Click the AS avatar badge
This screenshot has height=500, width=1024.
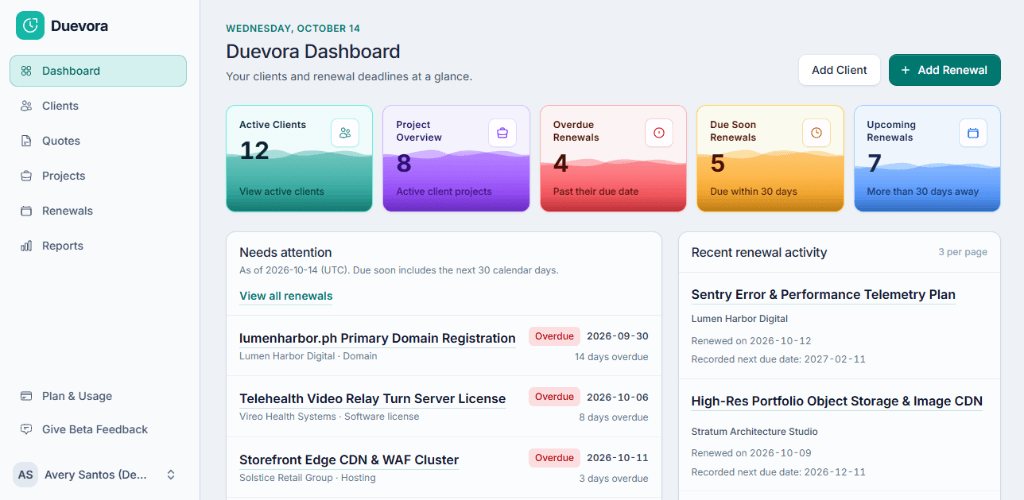[x=25, y=475]
